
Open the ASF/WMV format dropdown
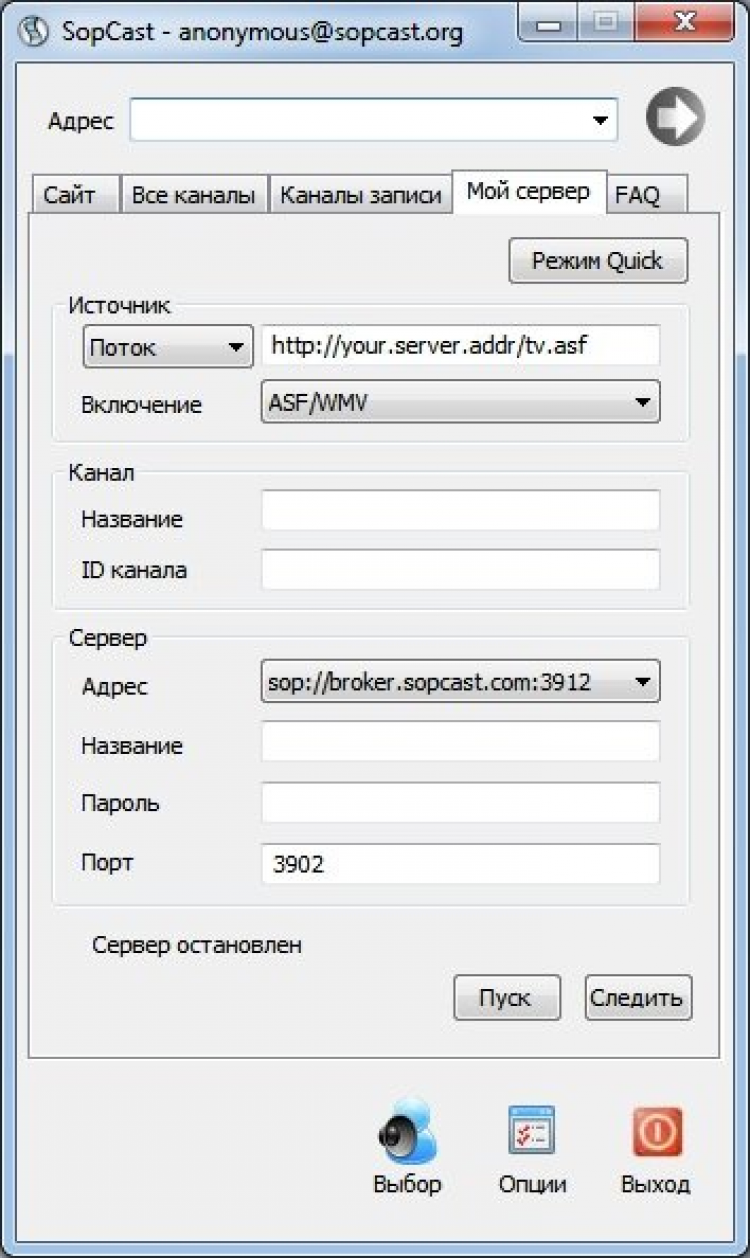coord(460,402)
